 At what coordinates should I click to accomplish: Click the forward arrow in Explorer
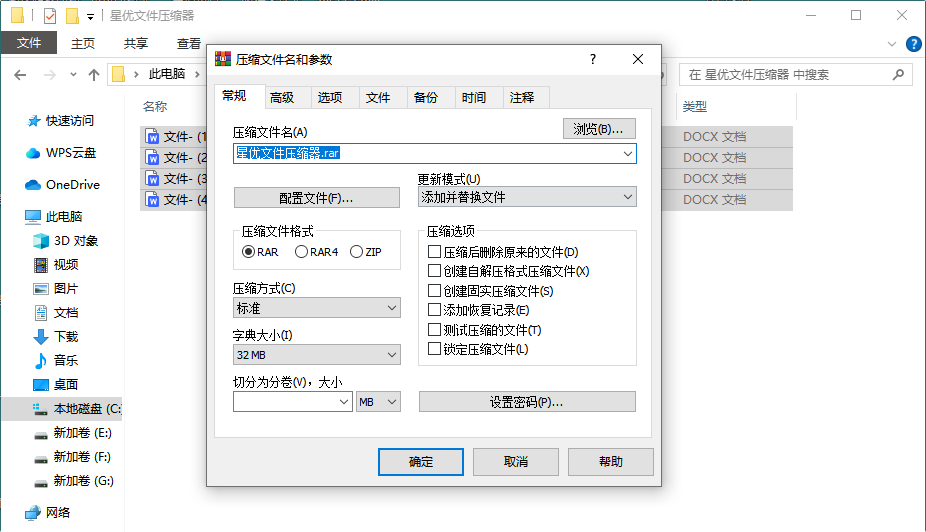[x=50, y=75]
